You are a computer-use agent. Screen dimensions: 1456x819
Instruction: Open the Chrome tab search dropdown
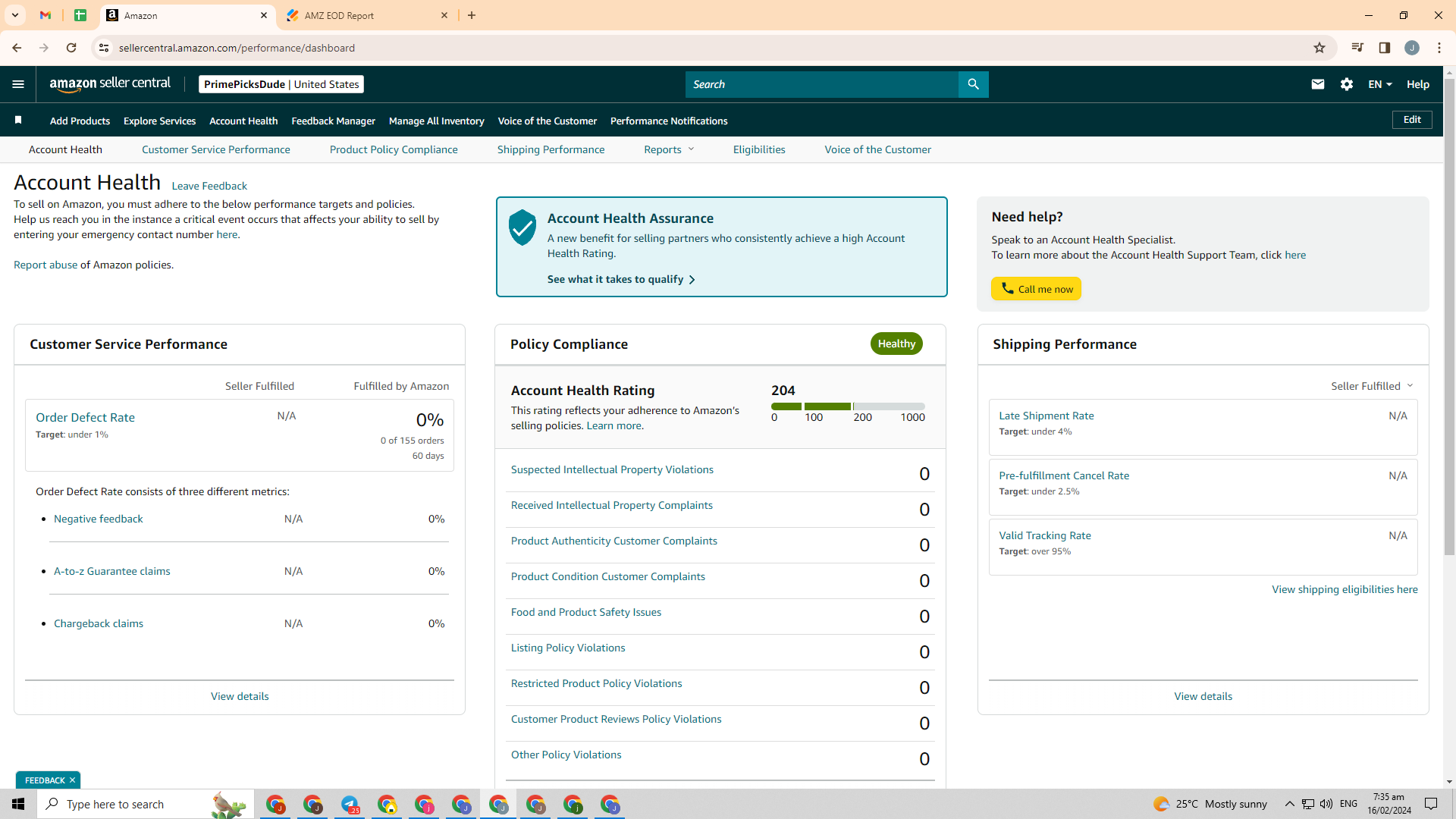coord(15,15)
